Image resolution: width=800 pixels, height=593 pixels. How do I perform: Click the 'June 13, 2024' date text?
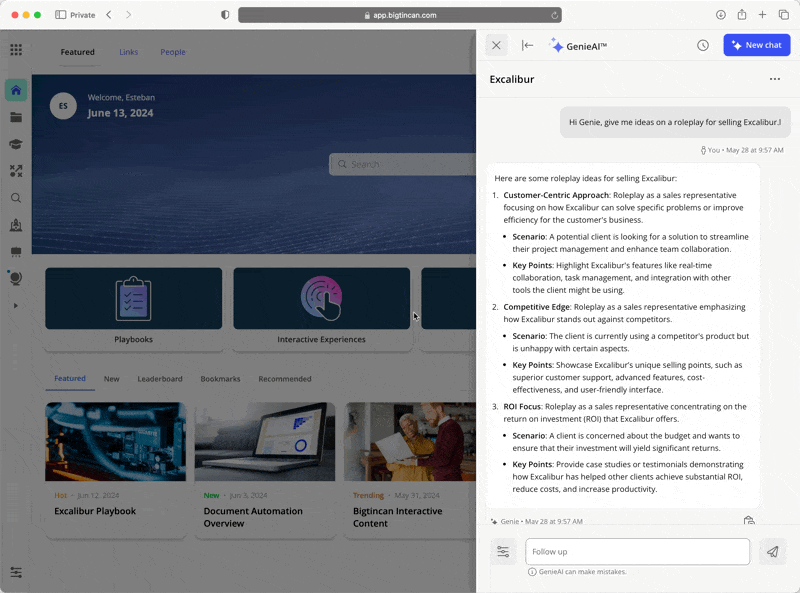pyautogui.click(x=120, y=113)
